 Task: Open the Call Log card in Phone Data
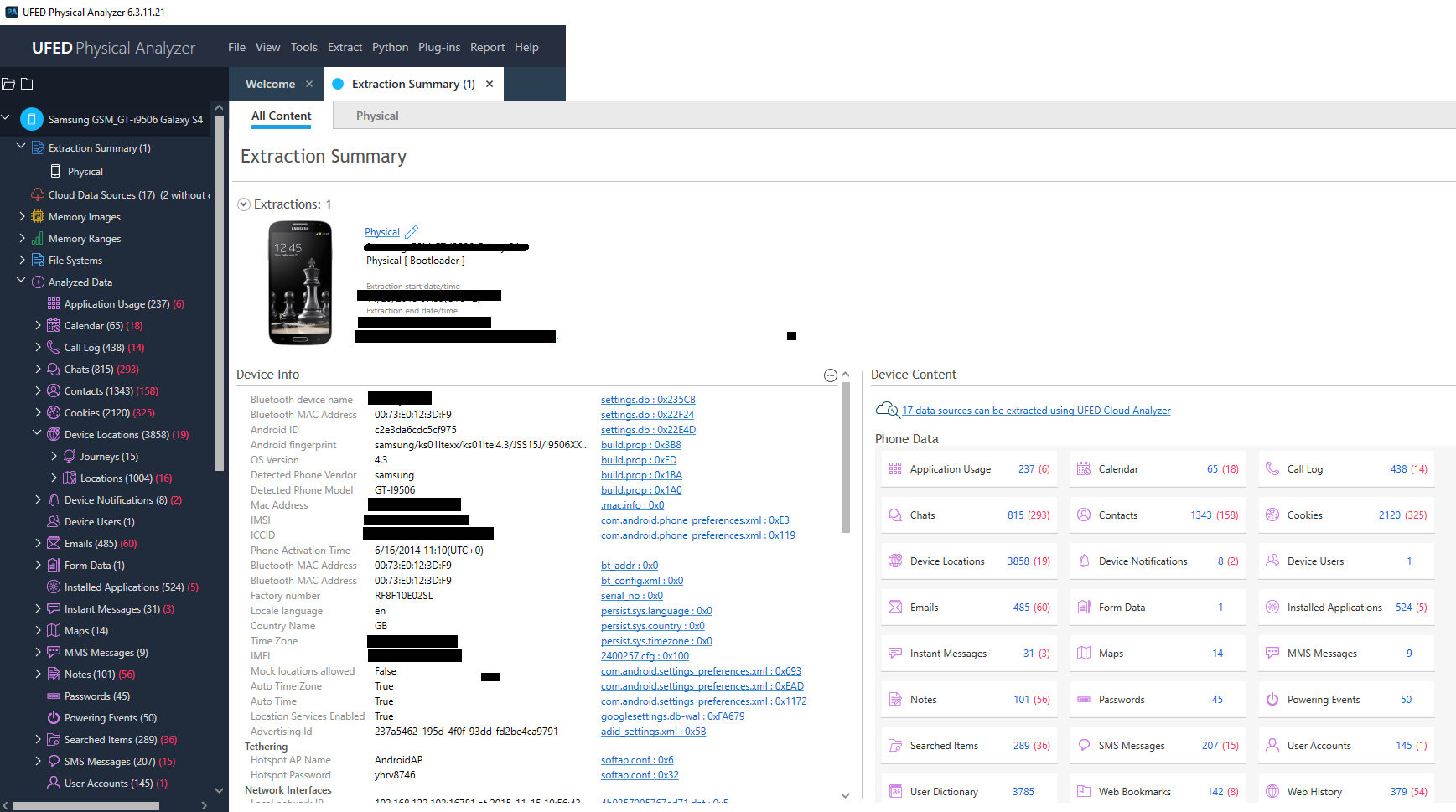1346,469
